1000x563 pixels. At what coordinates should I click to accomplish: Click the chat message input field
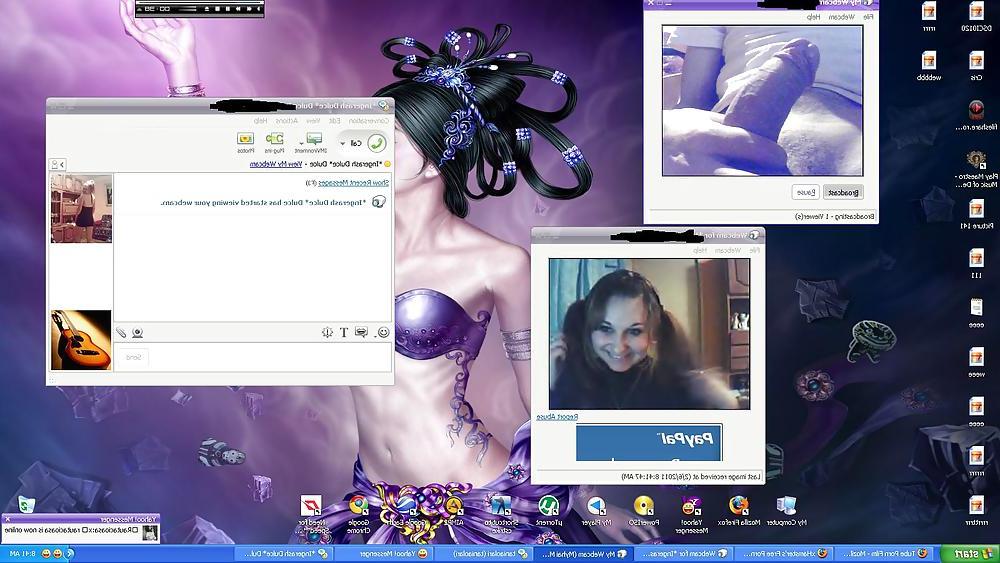coord(270,358)
